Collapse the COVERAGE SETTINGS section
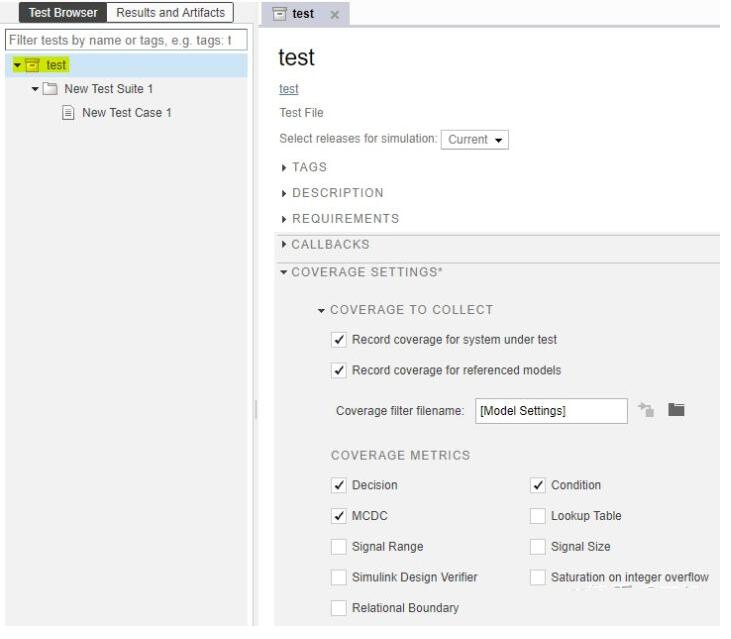Viewport: 731px width, 639px height. coord(284,273)
